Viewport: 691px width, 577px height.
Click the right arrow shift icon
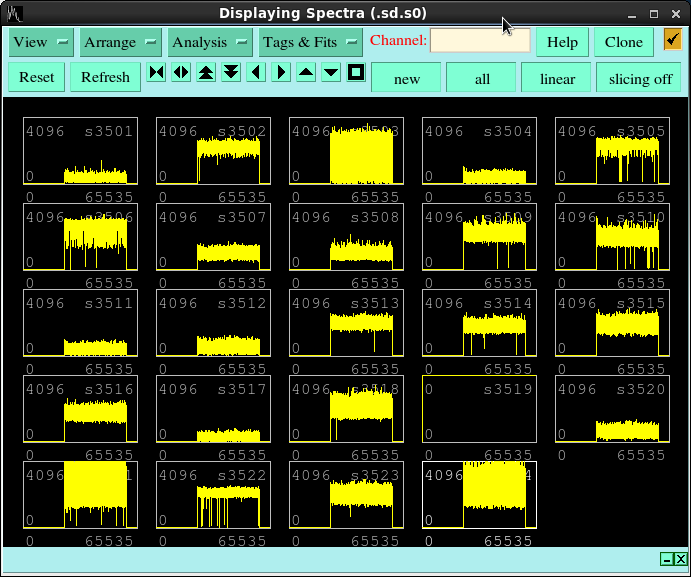coord(281,73)
